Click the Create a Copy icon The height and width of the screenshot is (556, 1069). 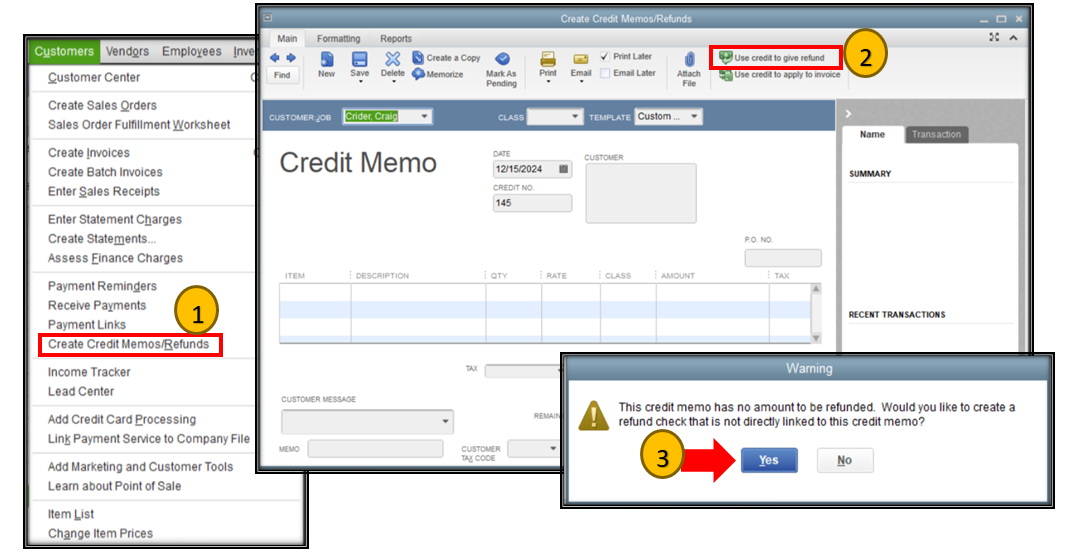(x=418, y=58)
